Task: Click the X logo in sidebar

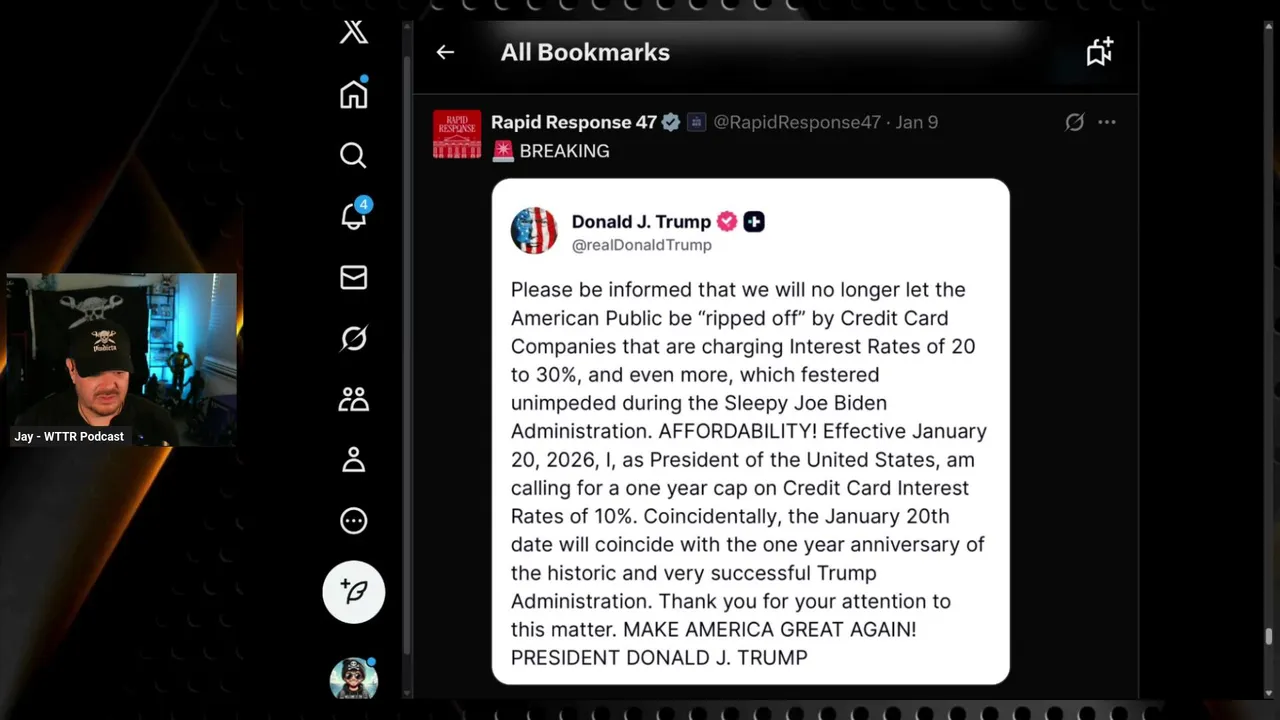Action: pyautogui.click(x=354, y=32)
